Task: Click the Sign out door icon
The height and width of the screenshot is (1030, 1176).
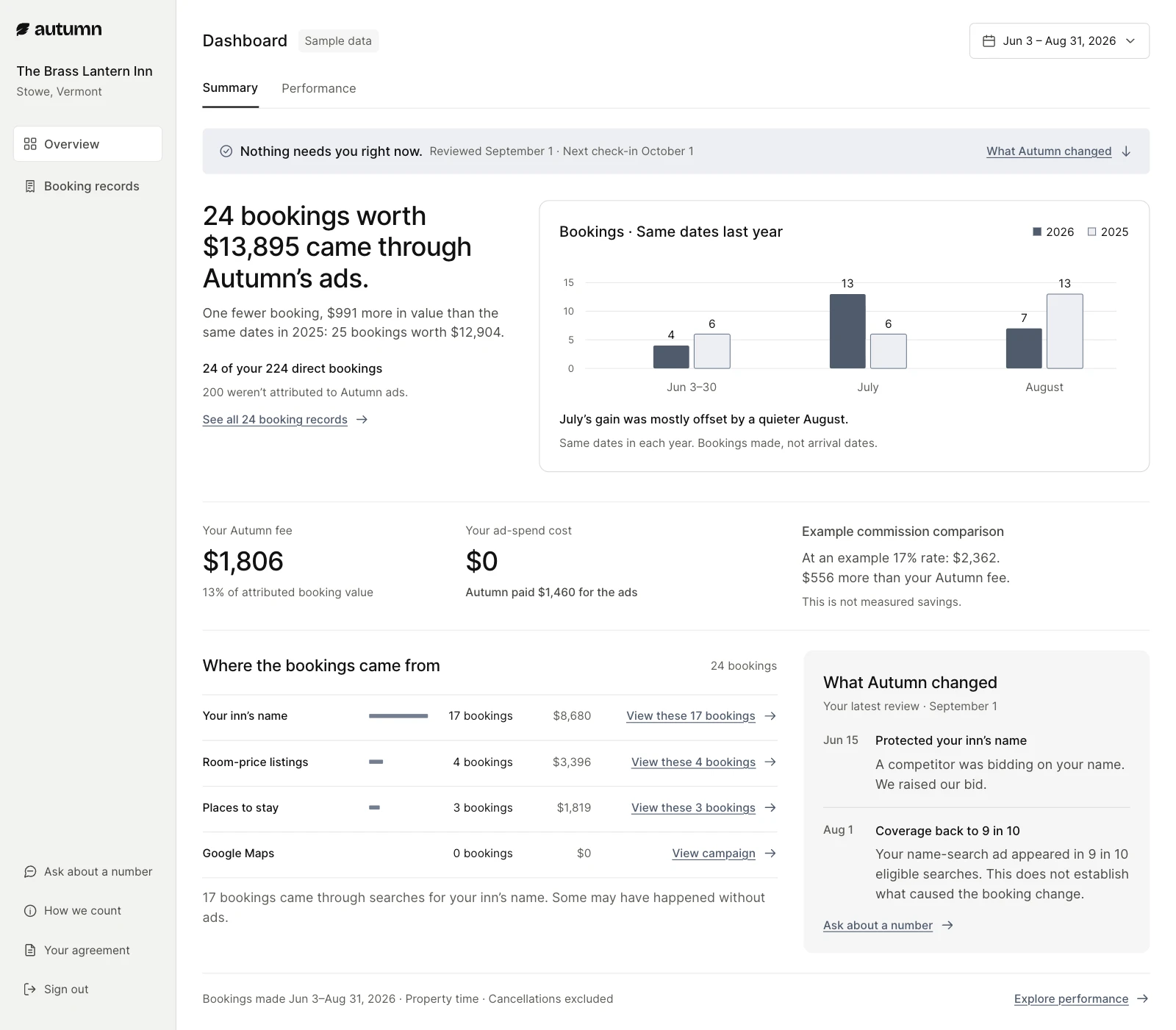Action: (30, 989)
